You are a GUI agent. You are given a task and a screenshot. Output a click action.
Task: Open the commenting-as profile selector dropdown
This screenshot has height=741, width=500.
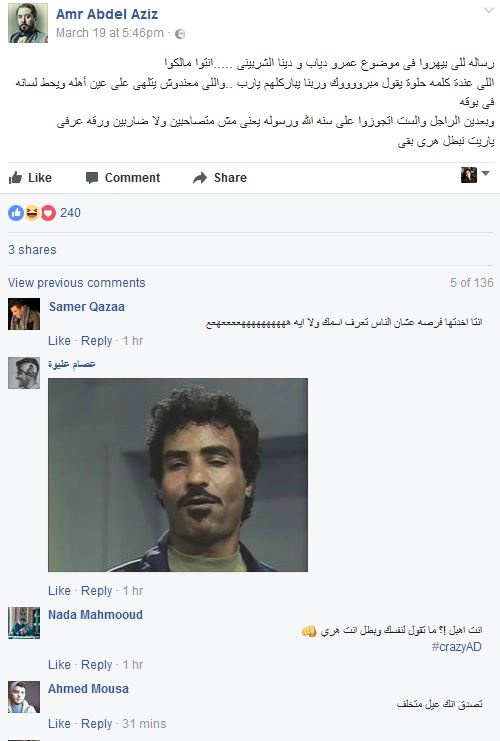click(x=475, y=175)
